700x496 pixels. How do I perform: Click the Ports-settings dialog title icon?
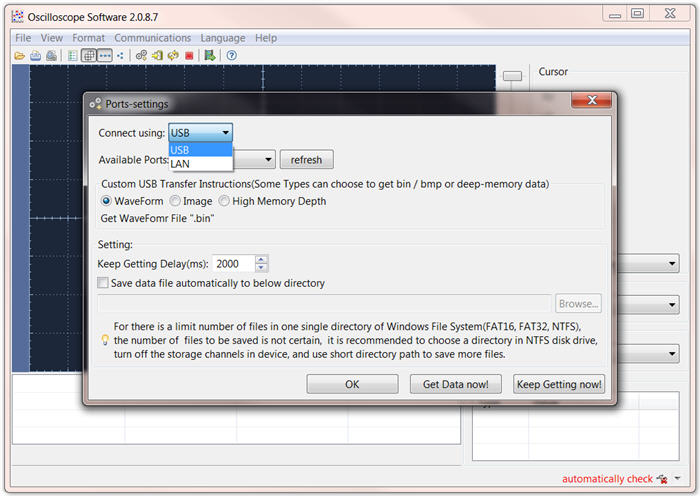[x=95, y=104]
